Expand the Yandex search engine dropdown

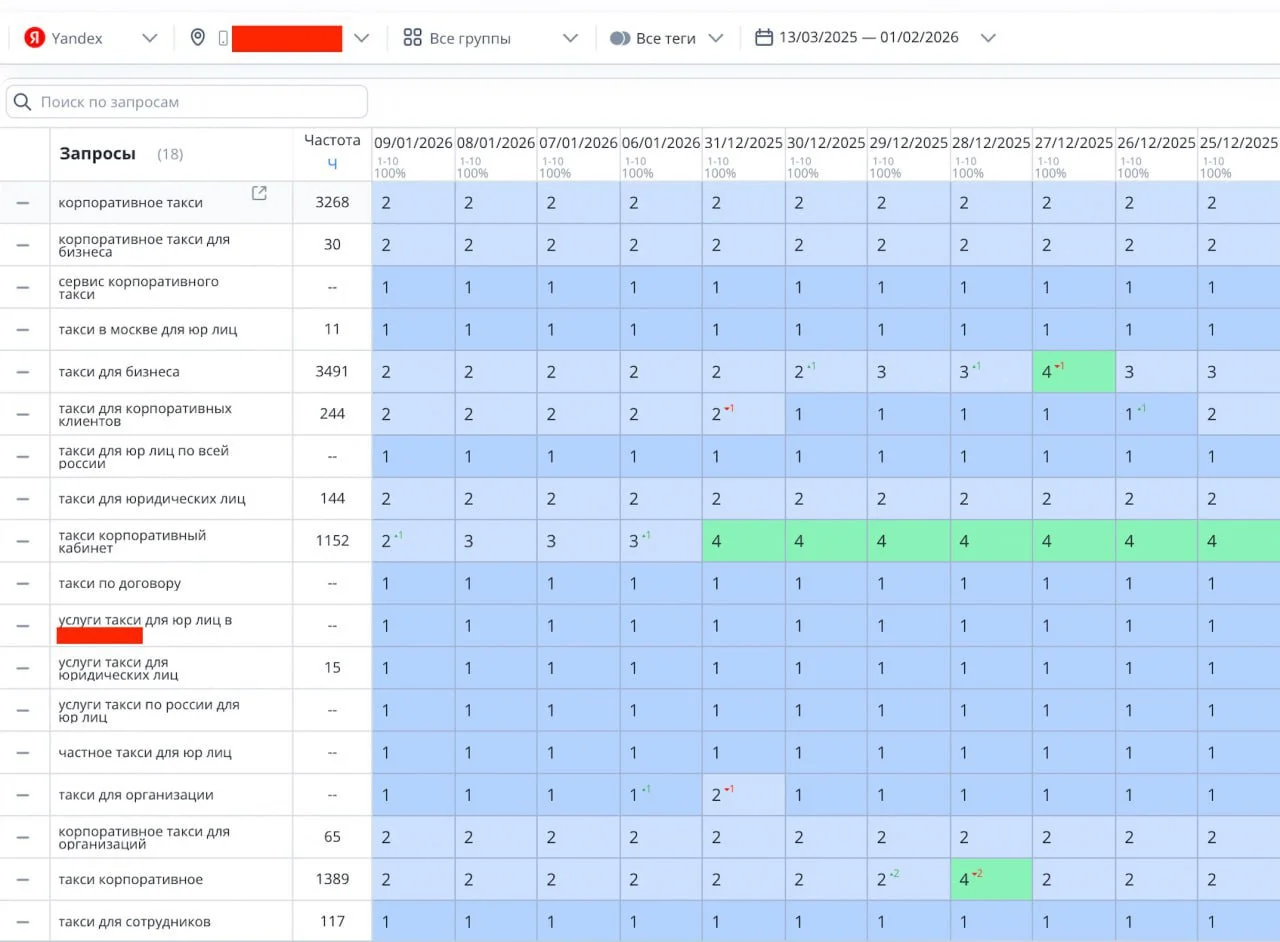click(x=150, y=38)
